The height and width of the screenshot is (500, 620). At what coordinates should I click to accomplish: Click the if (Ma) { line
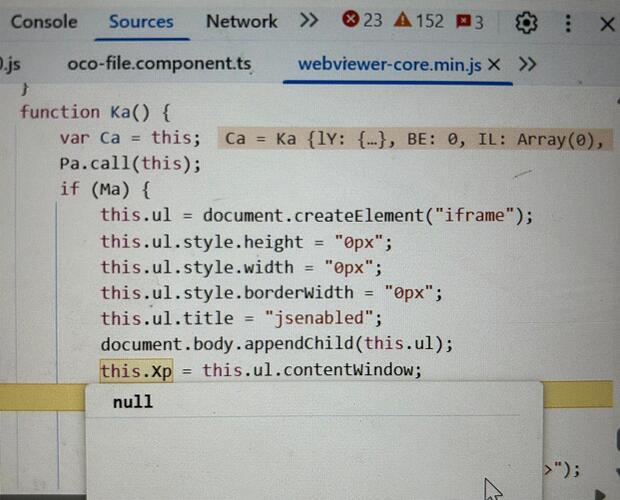(105, 189)
